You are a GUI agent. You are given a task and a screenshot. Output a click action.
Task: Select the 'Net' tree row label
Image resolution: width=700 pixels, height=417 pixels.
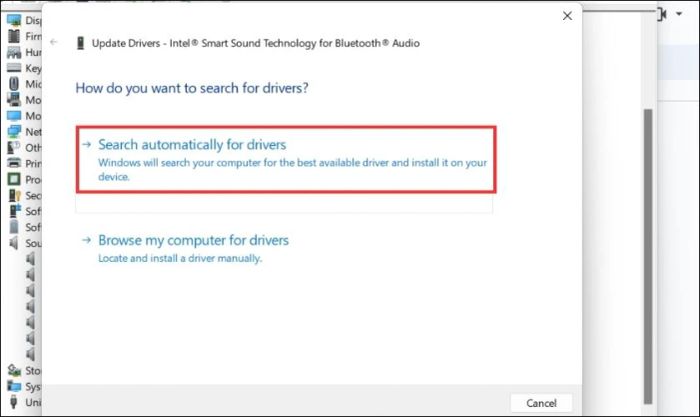pos(33,132)
